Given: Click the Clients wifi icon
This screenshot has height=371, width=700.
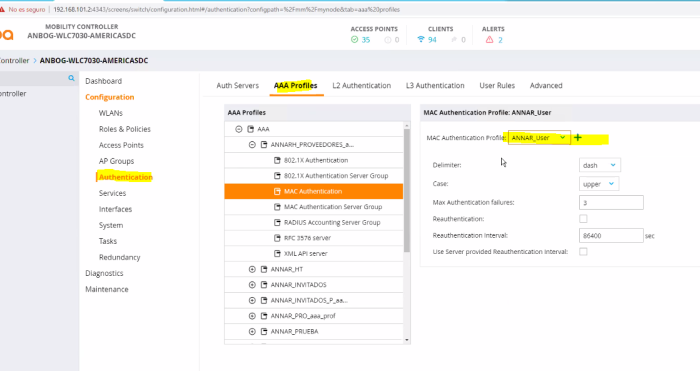Looking at the screenshot, I should (x=421, y=40).
